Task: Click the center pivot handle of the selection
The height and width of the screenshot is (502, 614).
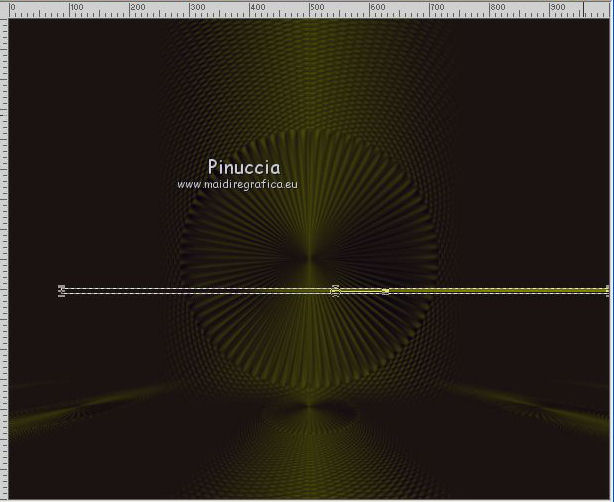Action: [x=335, y=291]
